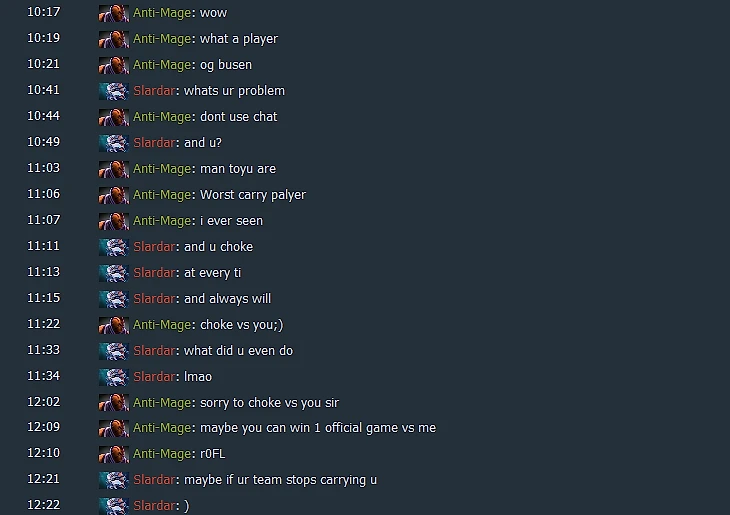Viewport: 730px width, 515px height.
Task: Click the 11:22 timestamp
Action: point(43,324)
